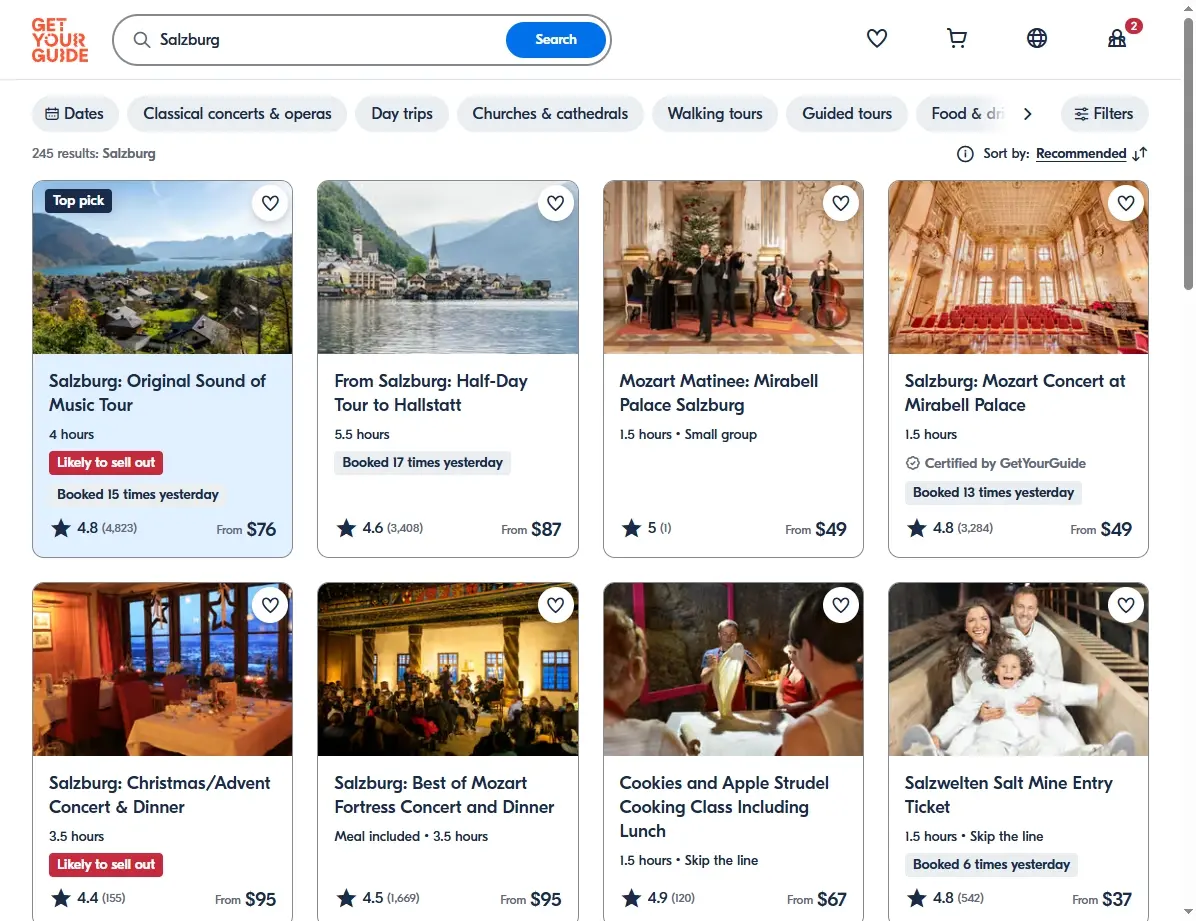Open profile icon with 2 notifications
The height and width of the screenshot is (921, 1196).
pyautogui.click(x=1117, y=38)
